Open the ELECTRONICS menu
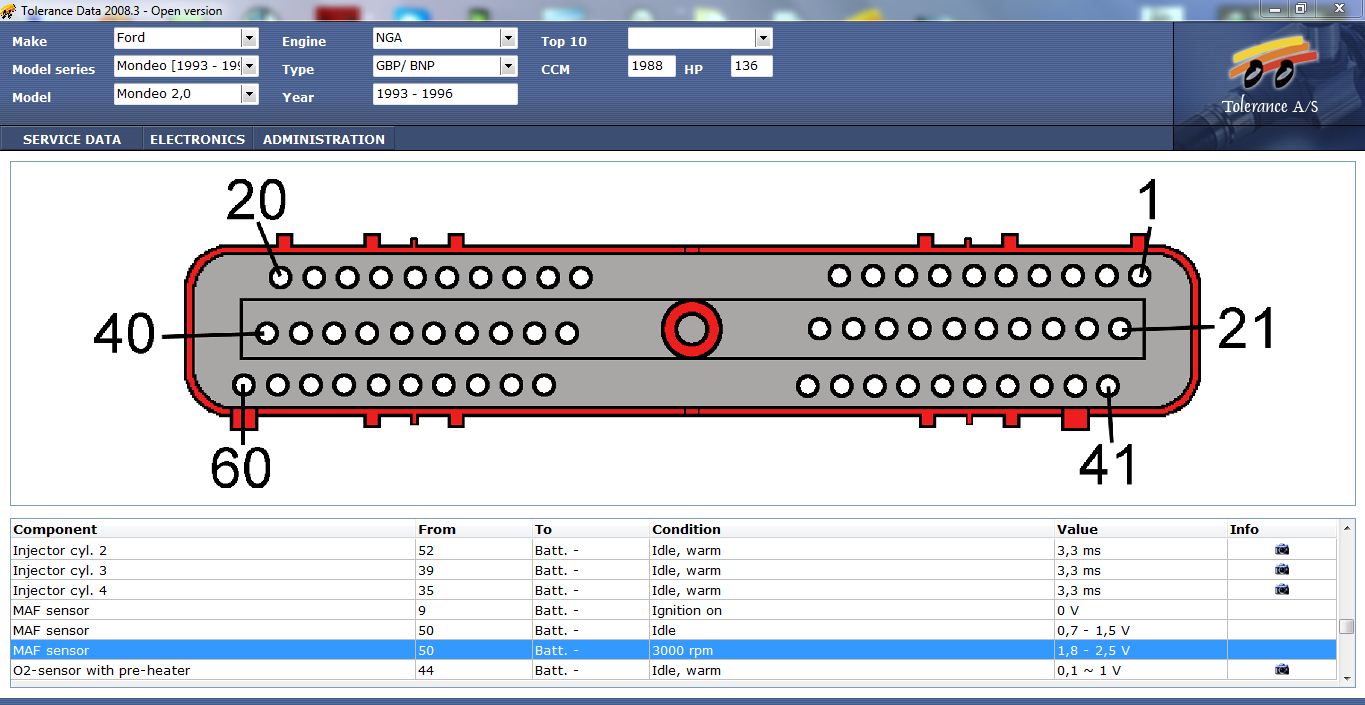Viewport: 1365px width, 705px height. tap(197, 139)
